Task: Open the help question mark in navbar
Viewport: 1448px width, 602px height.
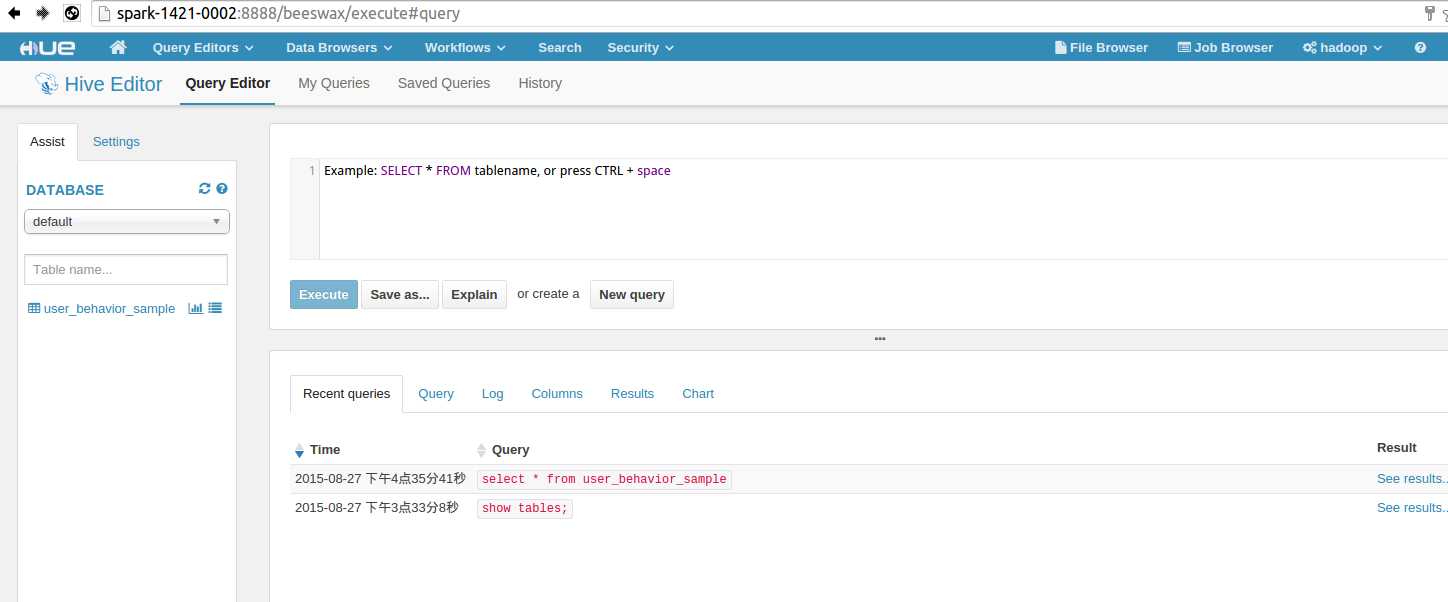Action: (1420, 47)
